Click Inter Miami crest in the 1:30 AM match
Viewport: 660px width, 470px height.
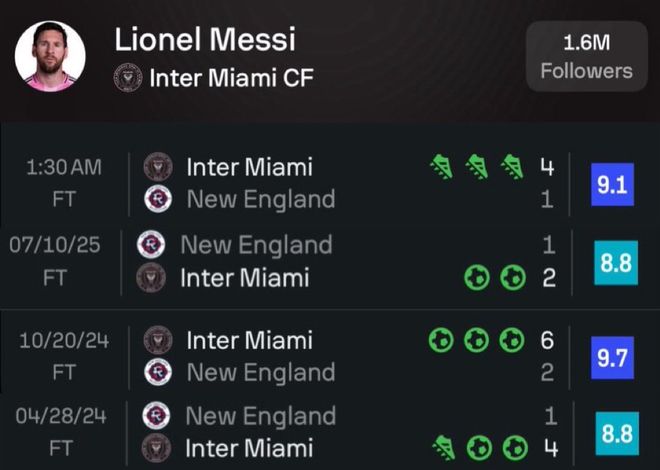tap(158, 166)
